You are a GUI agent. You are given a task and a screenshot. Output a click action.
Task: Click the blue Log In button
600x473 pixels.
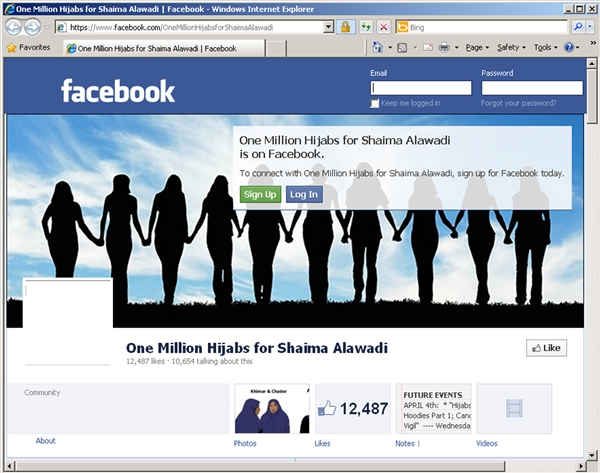pyautogui.click(x=304, y=194)
